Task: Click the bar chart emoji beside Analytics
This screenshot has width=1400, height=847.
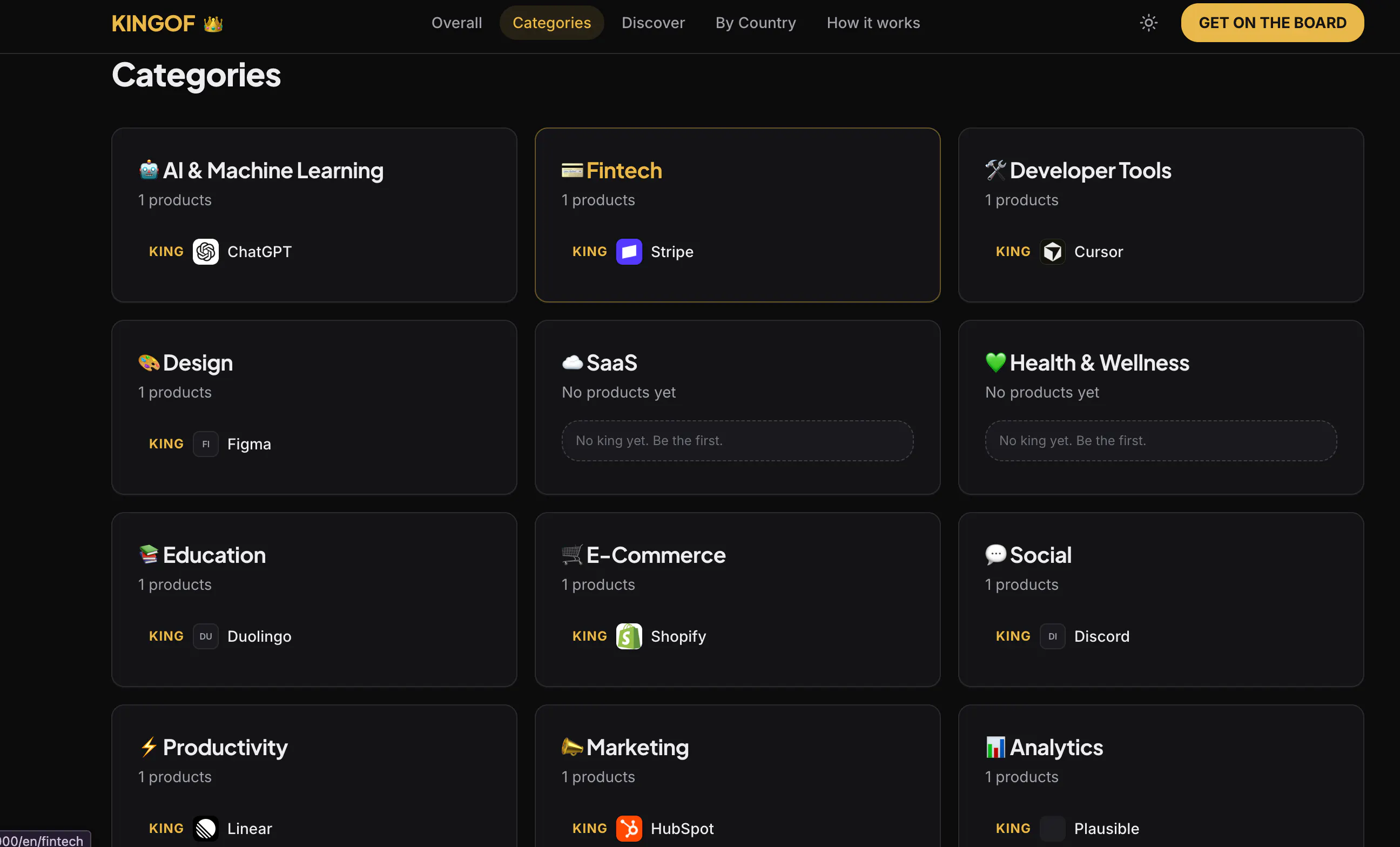Action: click(x=995, y=747)
